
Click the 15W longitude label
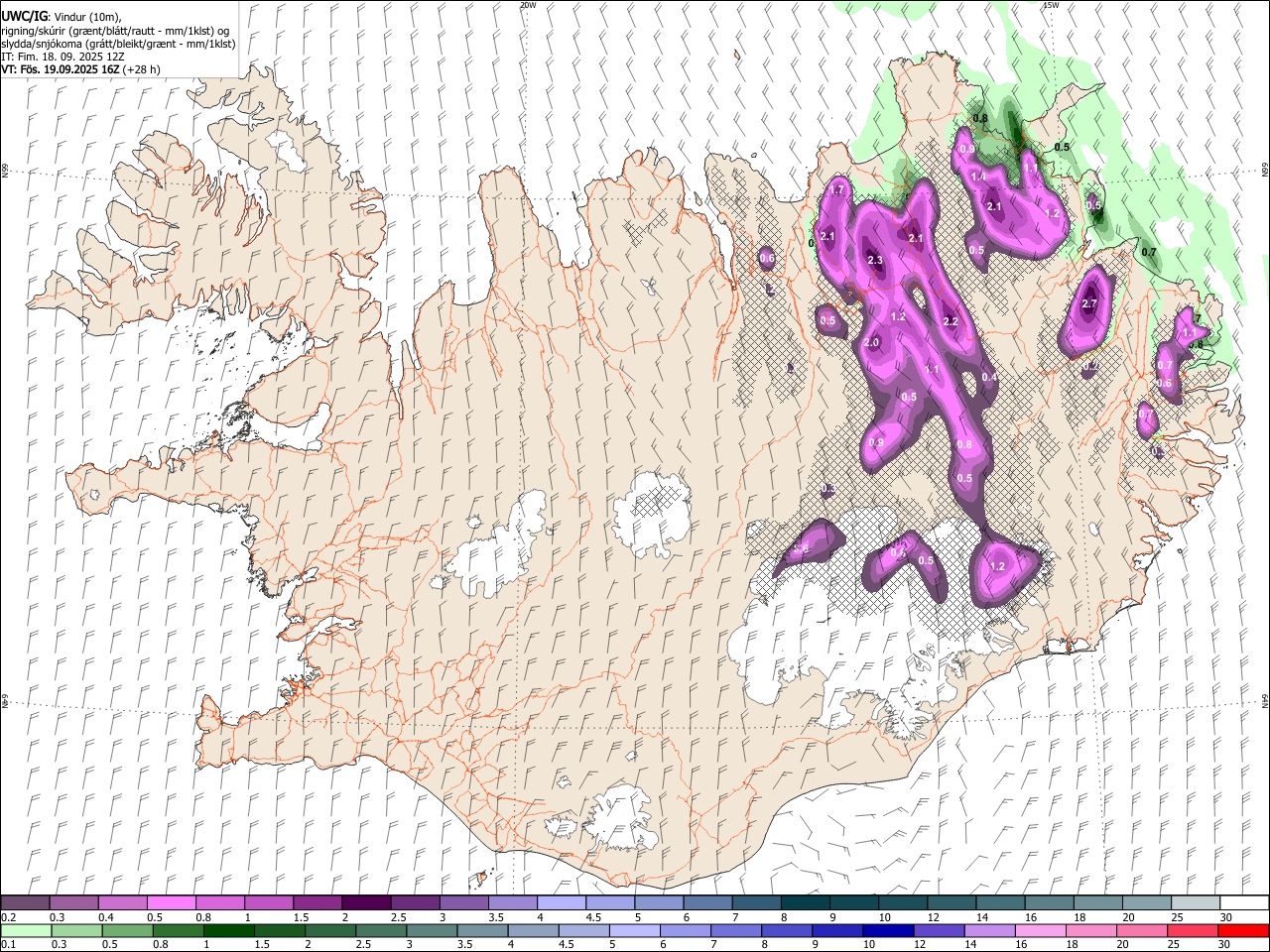[1051, 5]
